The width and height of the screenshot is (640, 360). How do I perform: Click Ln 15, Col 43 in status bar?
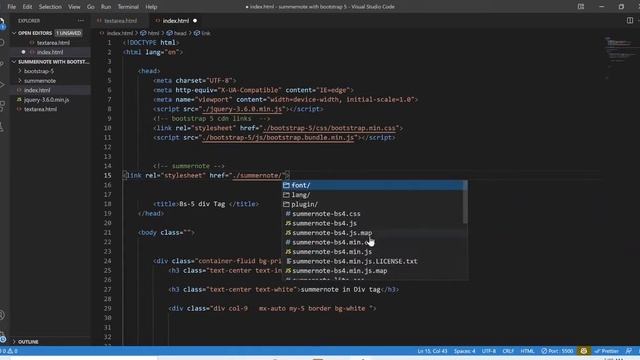(432, 351)
